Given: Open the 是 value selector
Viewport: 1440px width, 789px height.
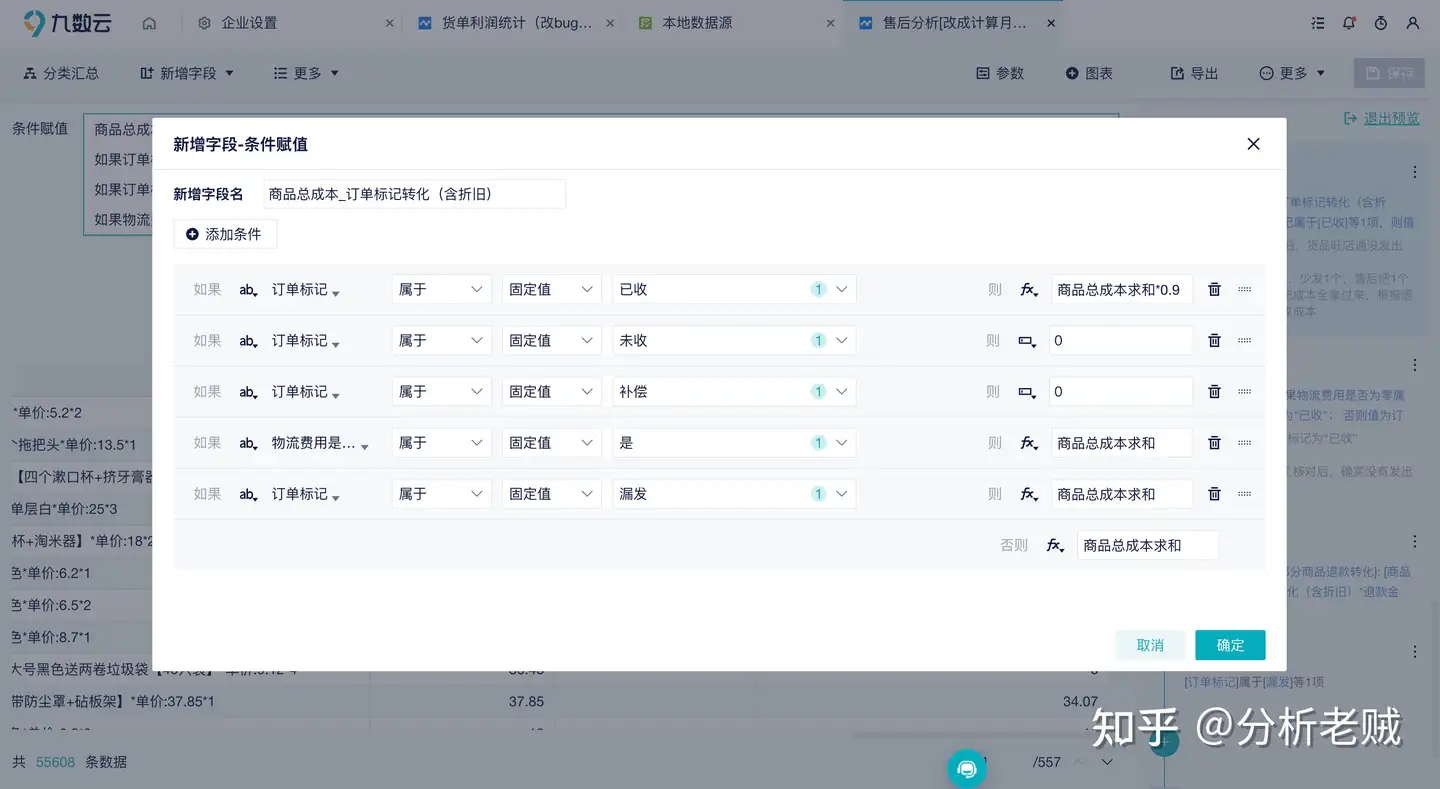Looking at the screenshot, I should click(x=734, y=442).
